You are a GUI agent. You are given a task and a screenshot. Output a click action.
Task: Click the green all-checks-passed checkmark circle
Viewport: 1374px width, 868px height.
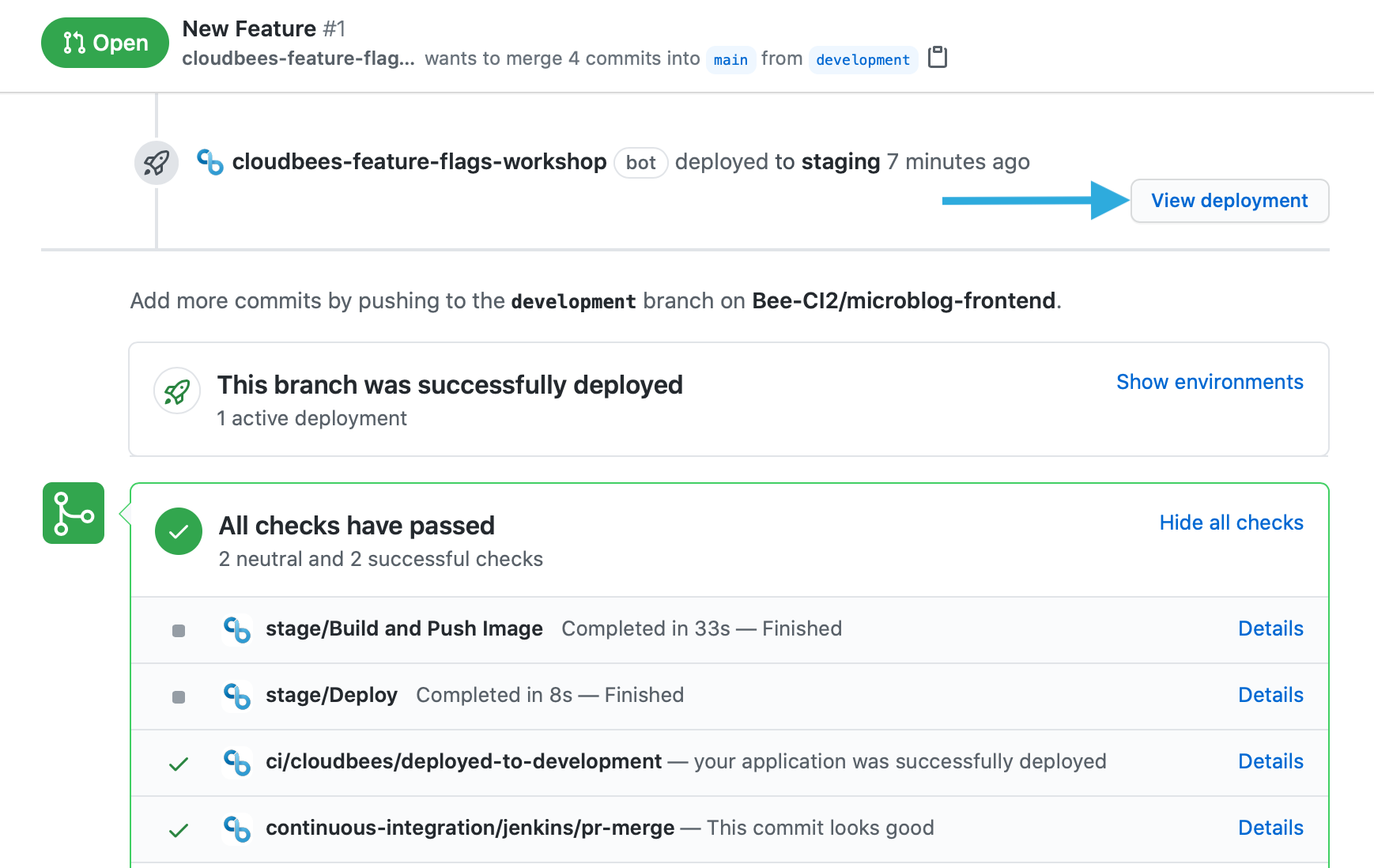(x=179, y=531)
